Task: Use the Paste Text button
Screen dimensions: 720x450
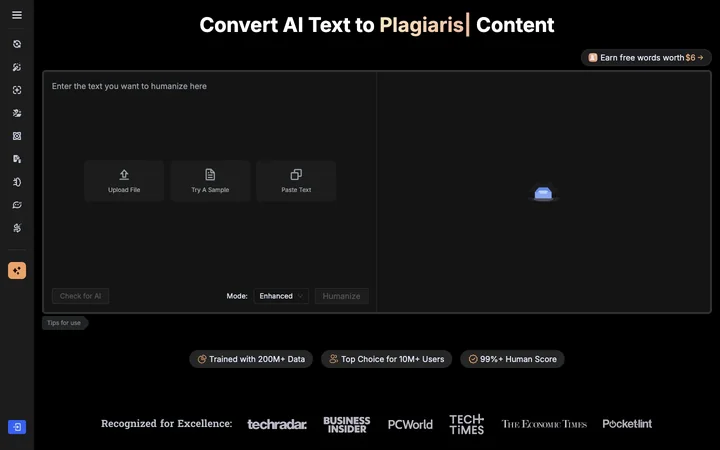Action: [x=296, y=181]
